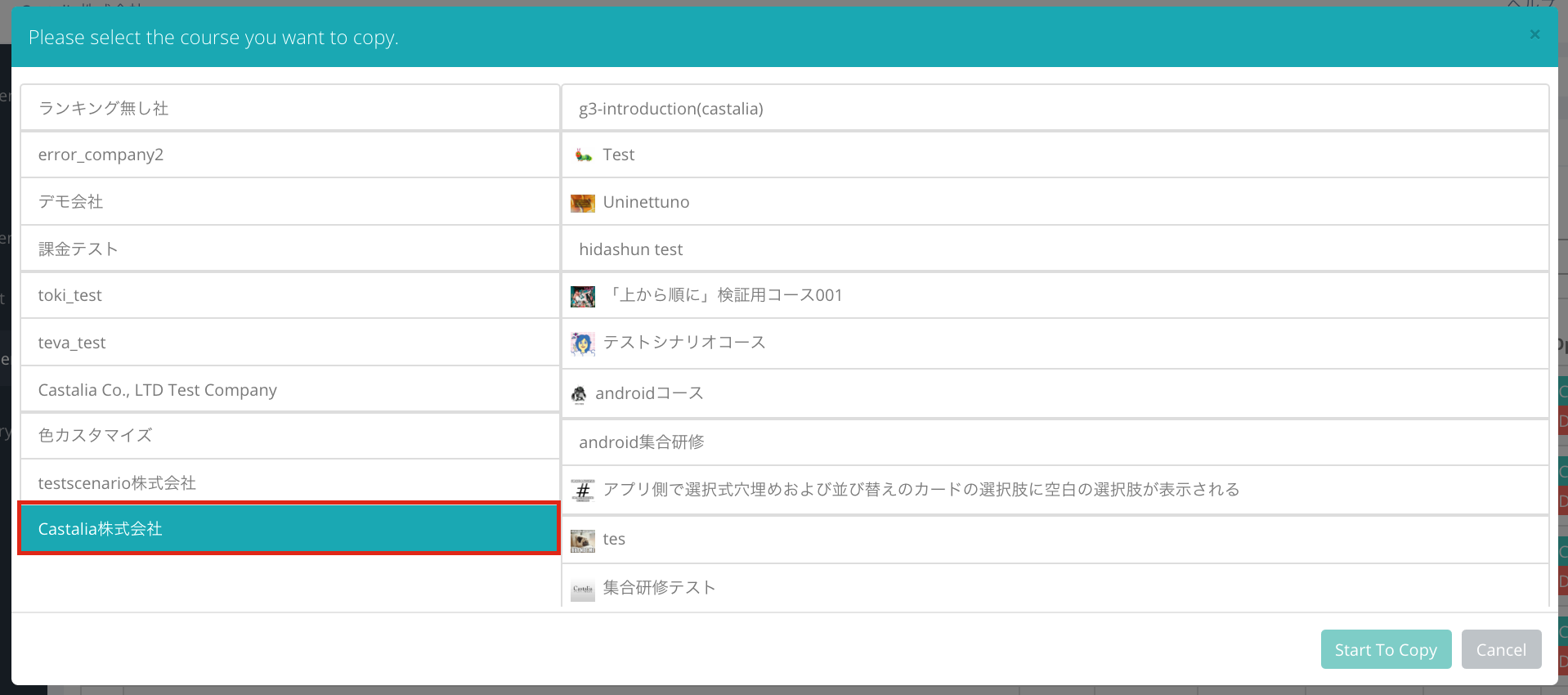Select Castalia Co., LTD Test Company
This screenshot has height=695, width=1568.
pyautogui.click(x=290, y=389)
